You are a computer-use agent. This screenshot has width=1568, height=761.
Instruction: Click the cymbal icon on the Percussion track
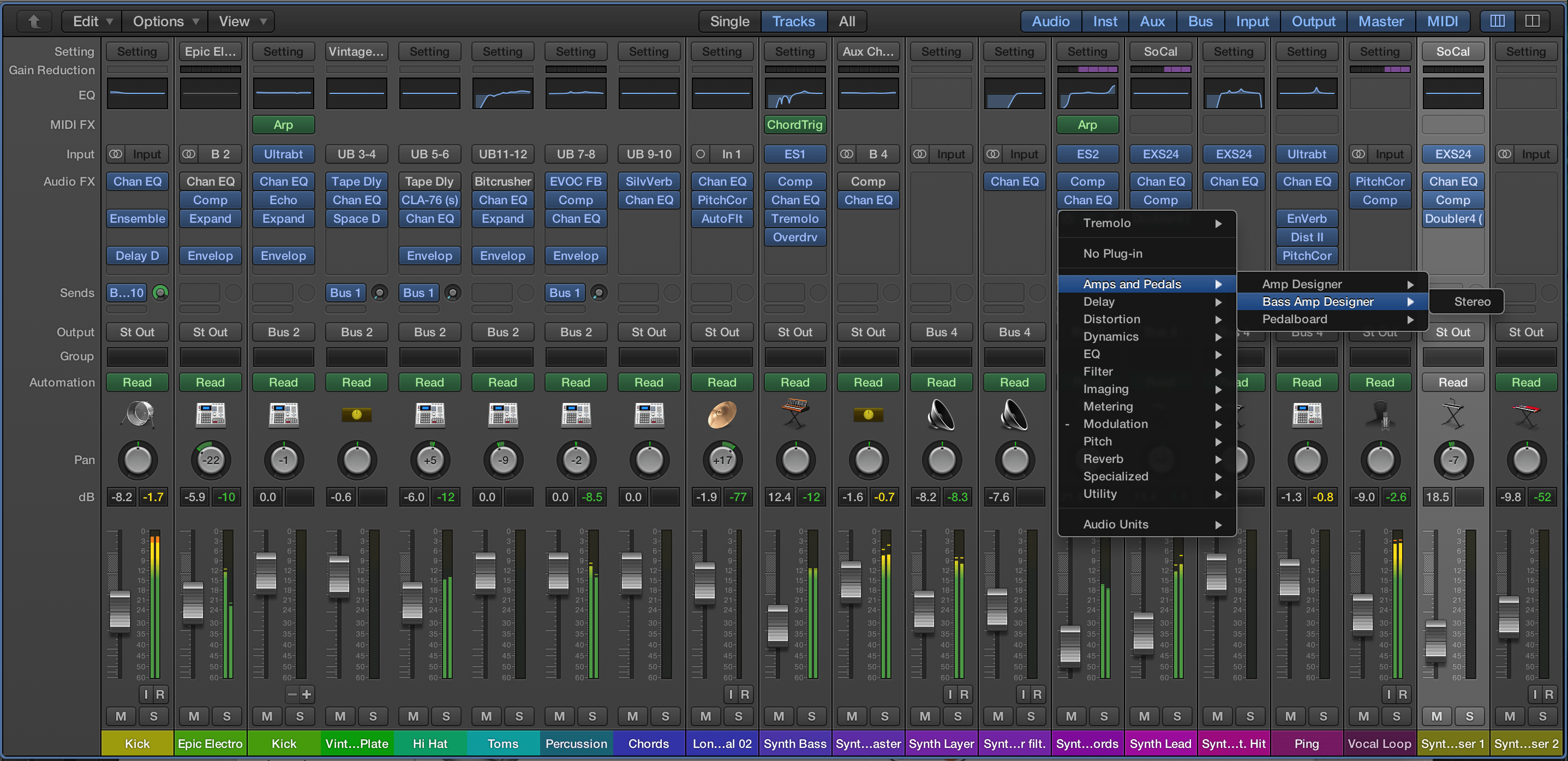722,415
